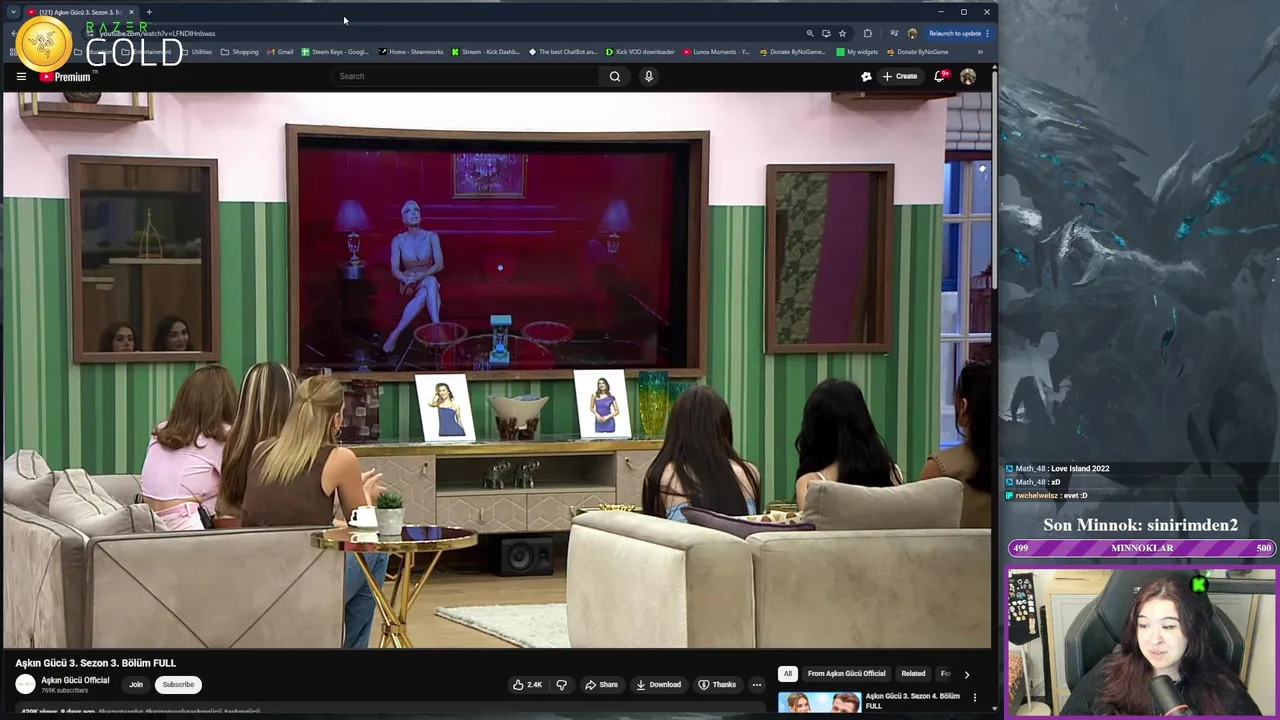Viewport: 1280px width, 720px height.
Task: Click the icon left of Create
Action: [866, 76]
